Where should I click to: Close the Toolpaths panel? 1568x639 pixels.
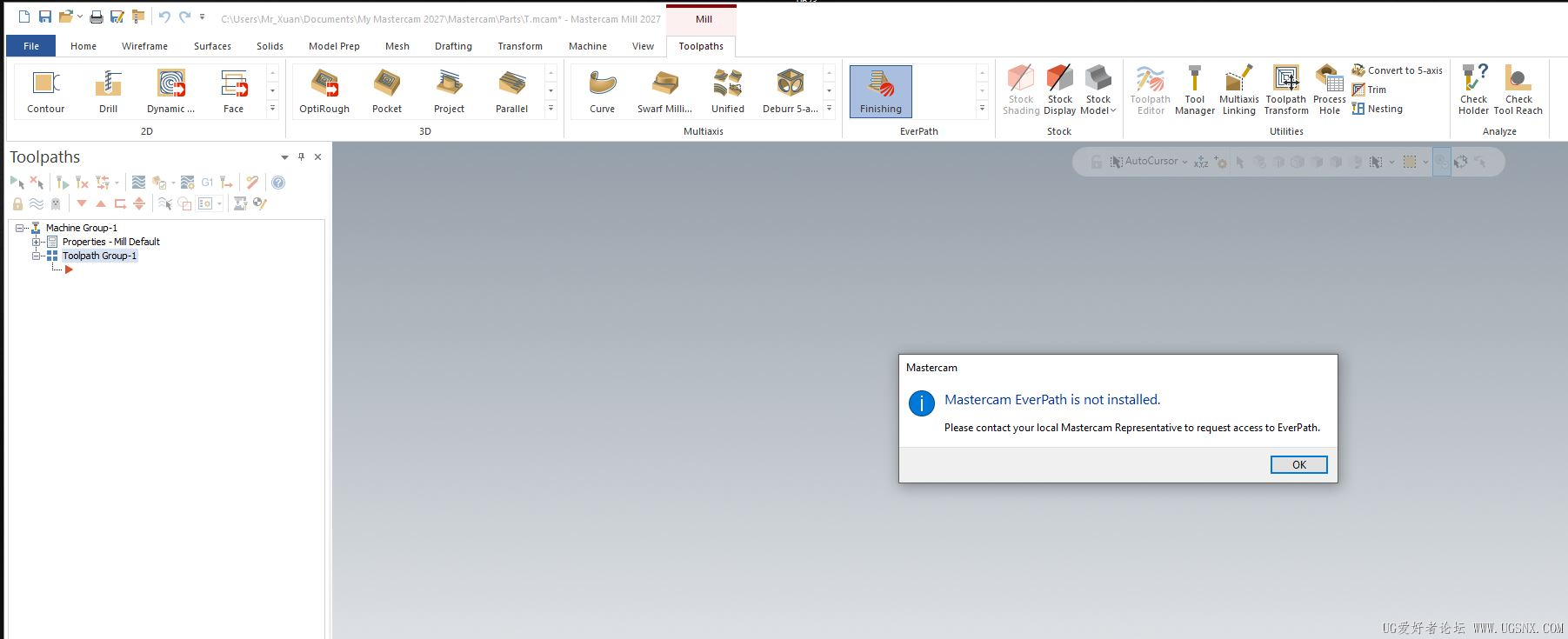click(317, 157)
